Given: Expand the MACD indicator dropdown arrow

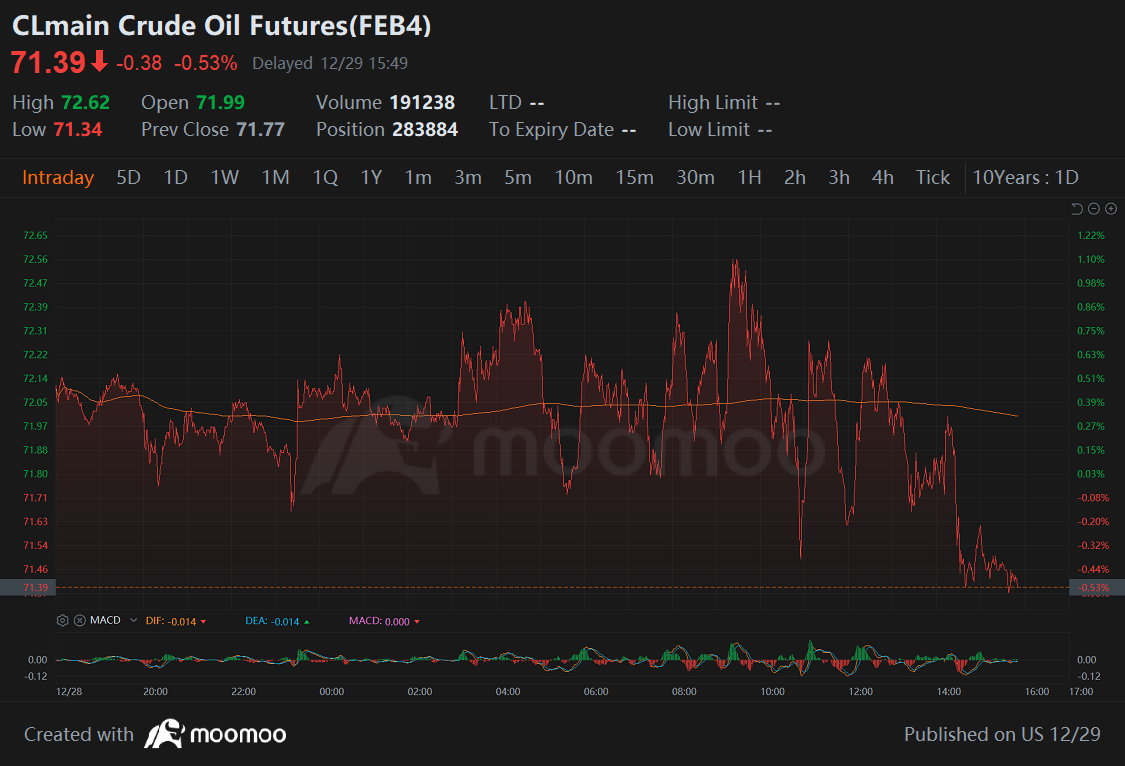Looking at the screenshot, I should 133,621.
